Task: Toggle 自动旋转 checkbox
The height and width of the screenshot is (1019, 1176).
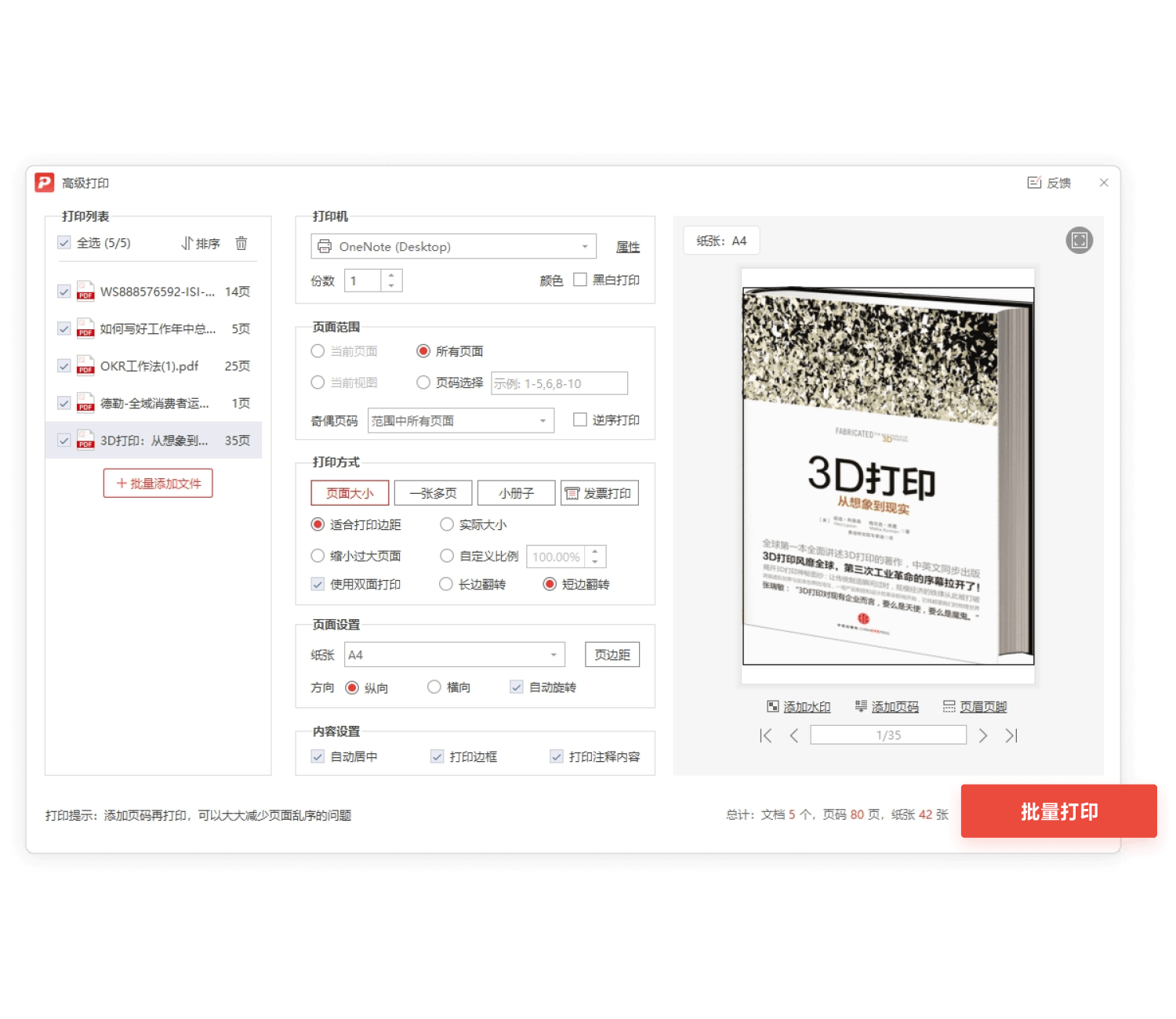Action: pos(516,687)
